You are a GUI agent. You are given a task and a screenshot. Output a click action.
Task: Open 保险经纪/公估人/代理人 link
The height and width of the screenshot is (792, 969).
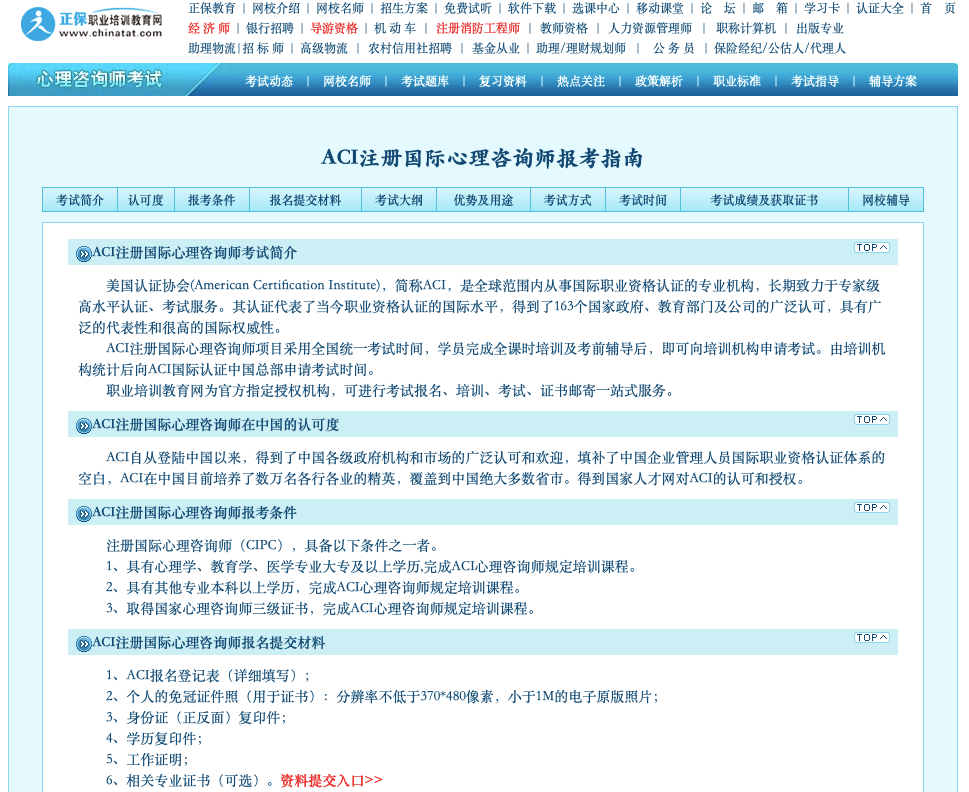(780, 48)
